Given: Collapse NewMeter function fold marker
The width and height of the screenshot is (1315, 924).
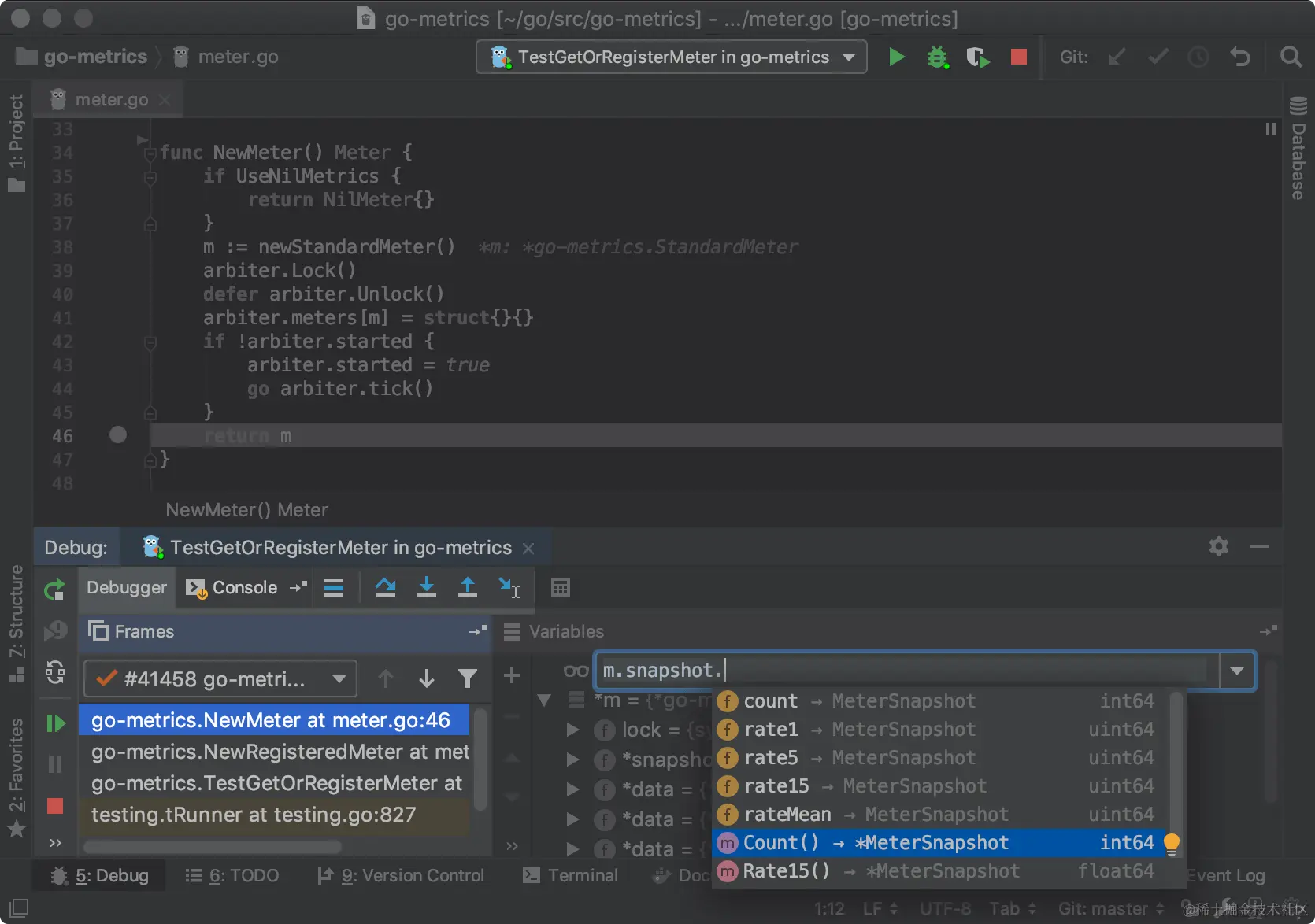Looking at the screenshot, I should 150,153.
